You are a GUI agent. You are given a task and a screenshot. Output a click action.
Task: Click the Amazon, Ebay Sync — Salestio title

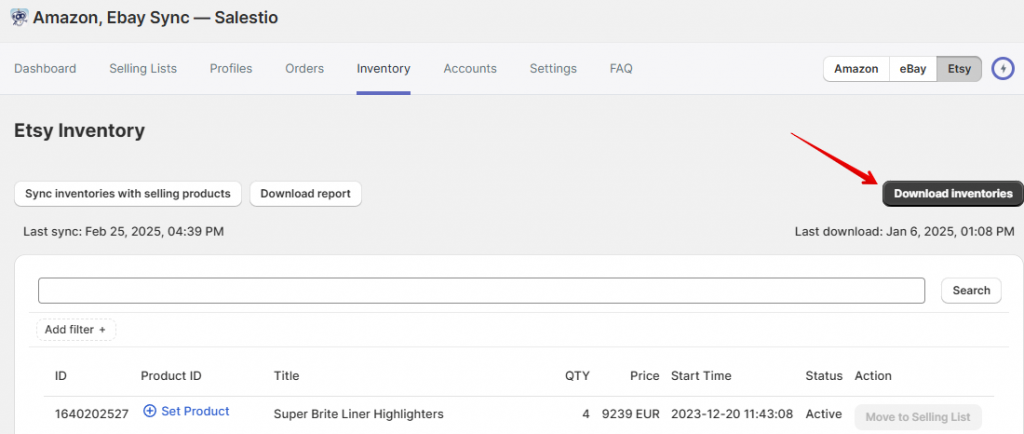pos(155,18)
